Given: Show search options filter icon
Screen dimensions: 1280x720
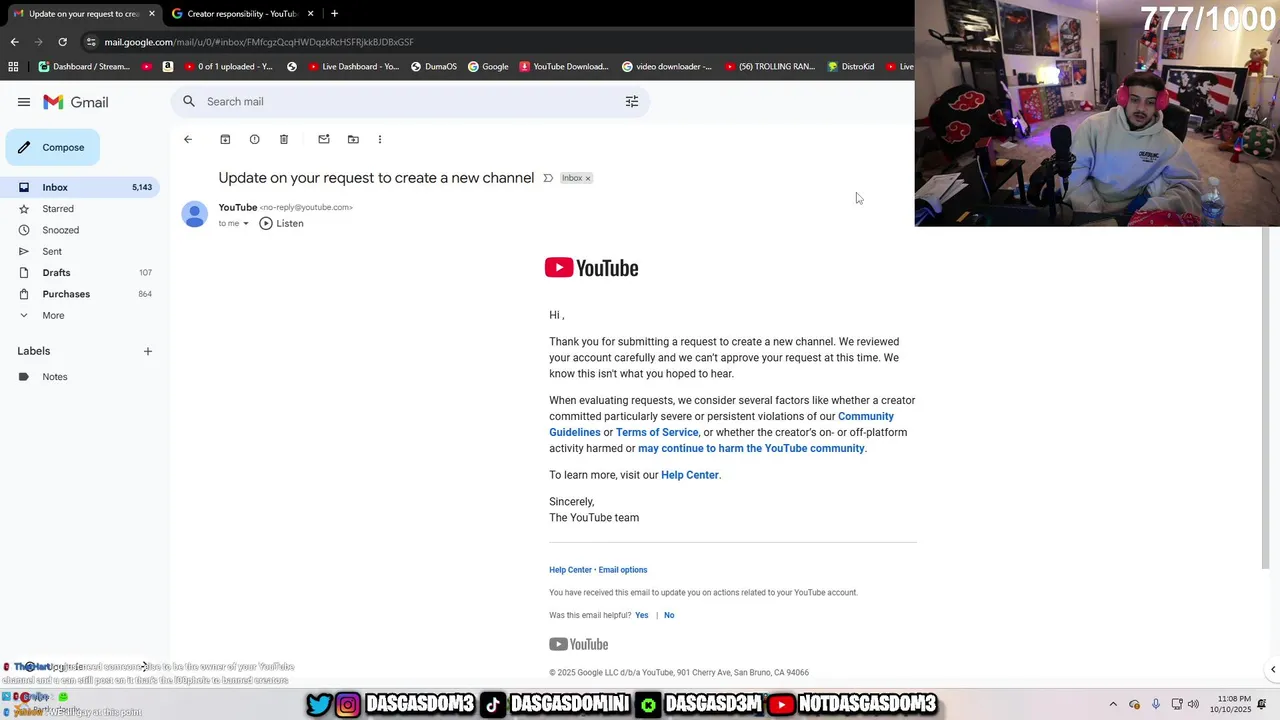Looking at the screenshot, I should pos(632,101).
